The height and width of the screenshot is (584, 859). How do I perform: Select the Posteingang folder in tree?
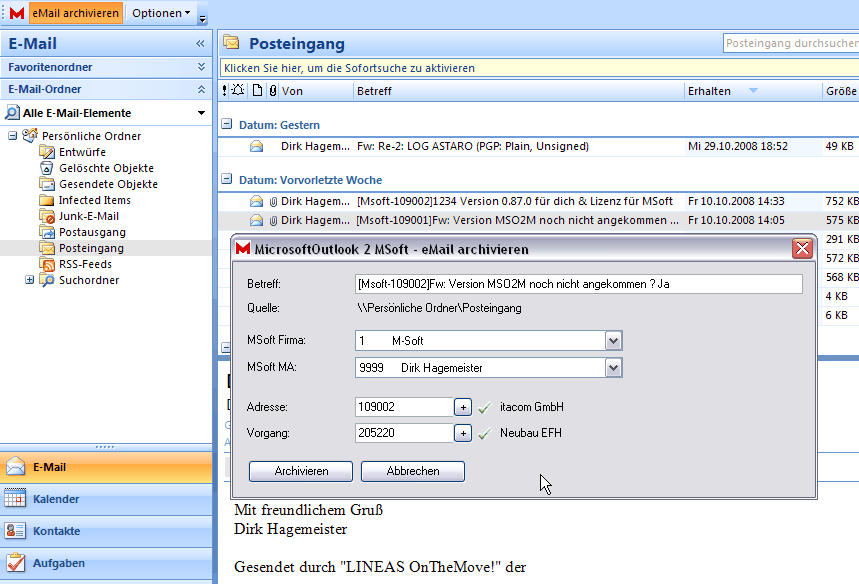[x=91, y=248]
